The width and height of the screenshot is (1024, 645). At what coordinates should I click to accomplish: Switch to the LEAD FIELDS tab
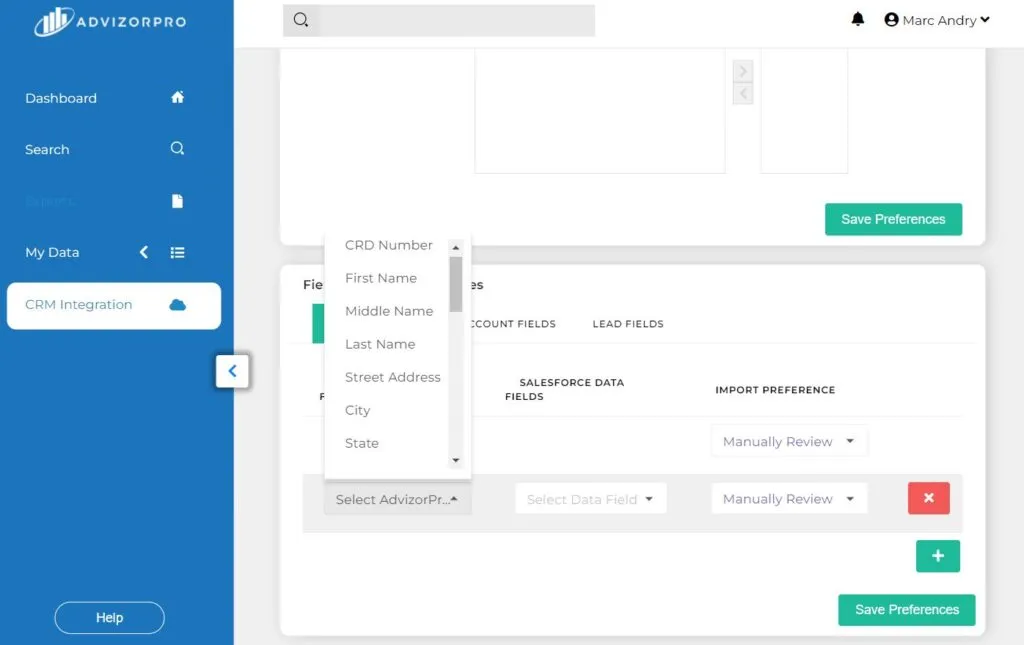click(628, 323)
